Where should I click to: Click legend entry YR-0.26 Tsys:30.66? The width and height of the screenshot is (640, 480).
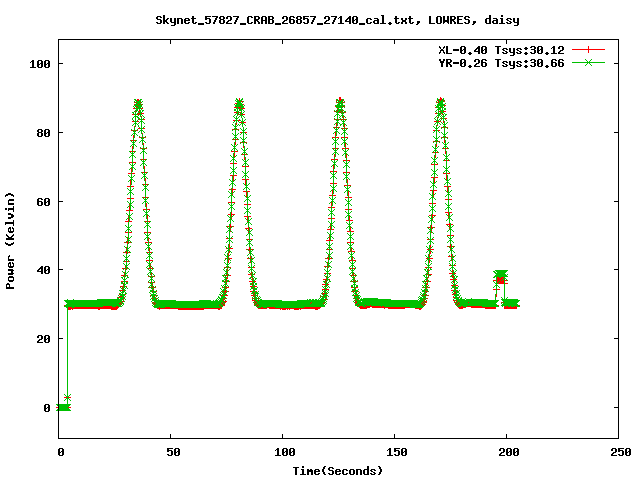click(501, 63)
